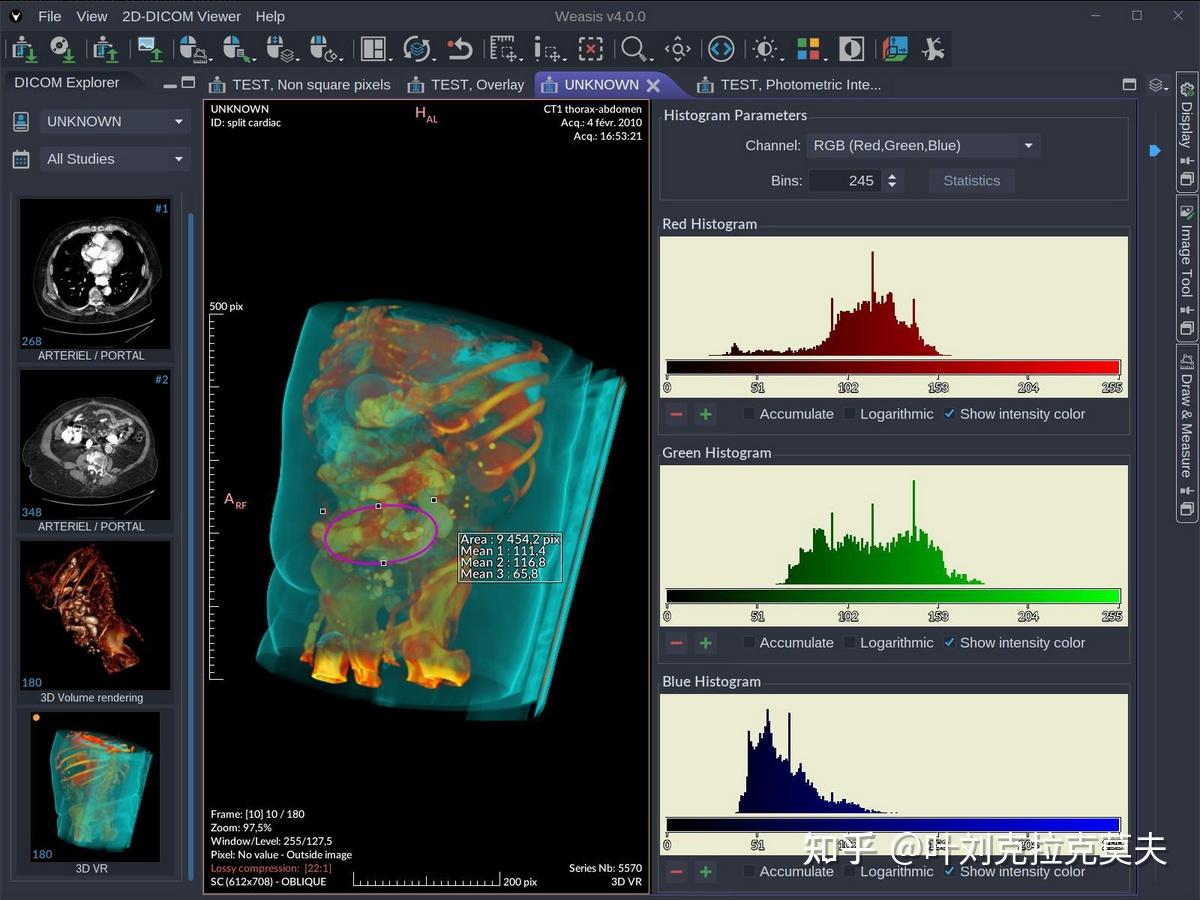Screen dimensions: 1200x900
Task: Enable Accumulate for Red Histogram
Action: pyautogui.click(x=749, y=414)
